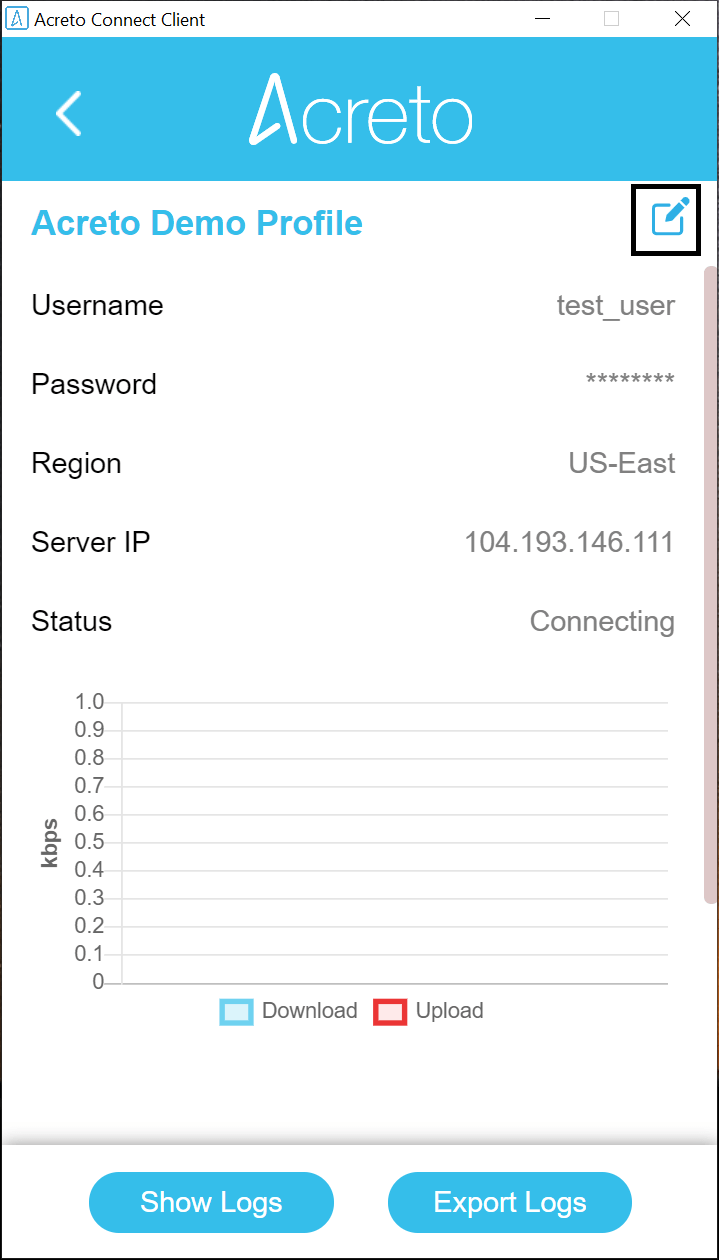Screen dimensions: 719x1260
Task: Click the 'kbps' axis label
Action: [x=49, y=842]
